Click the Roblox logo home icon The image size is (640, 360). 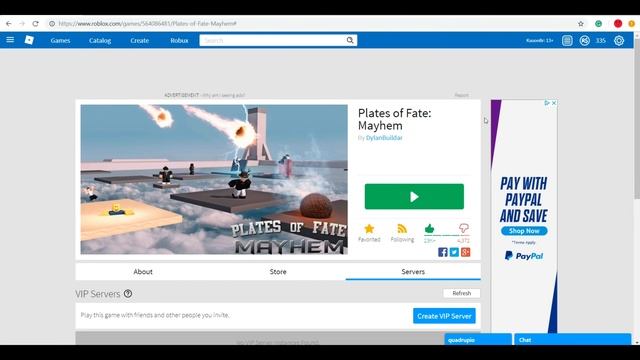pyautogui.click(x=29, y=40)
